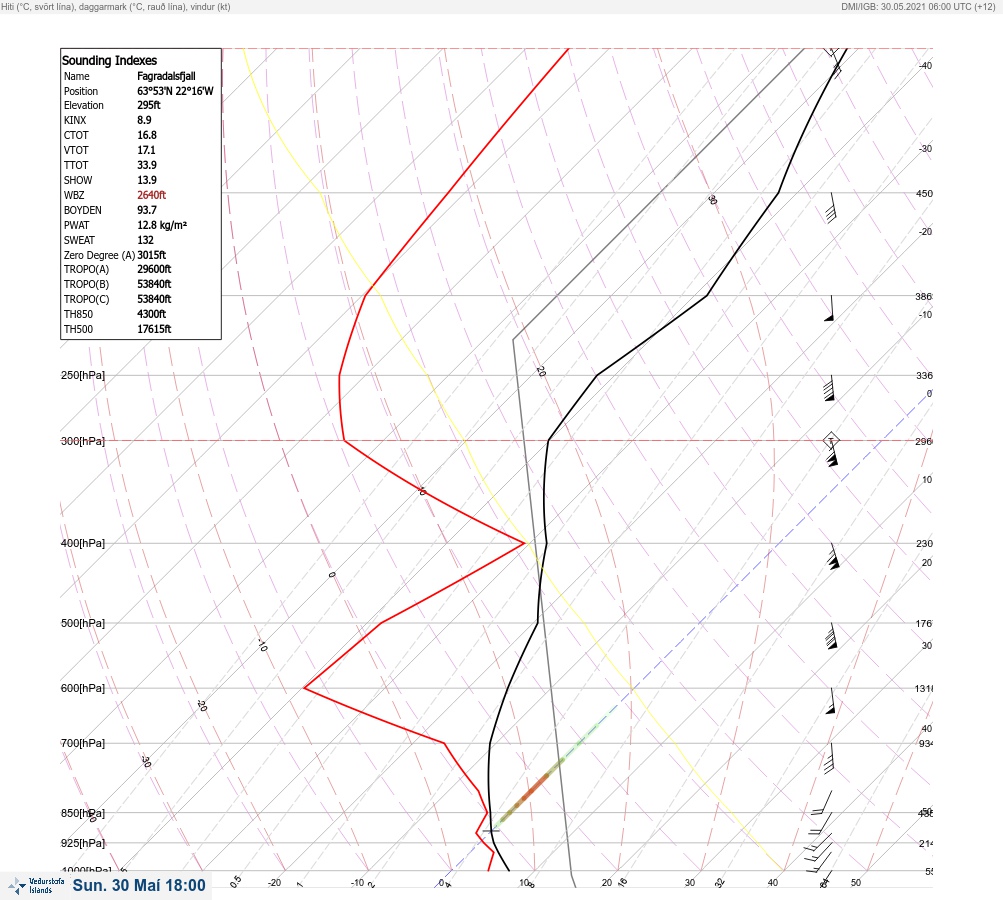1003x900 pixels.
Task: Click the '50' temperature label on bottom axis
Action: pyautogui.click(x=856, y=883)
